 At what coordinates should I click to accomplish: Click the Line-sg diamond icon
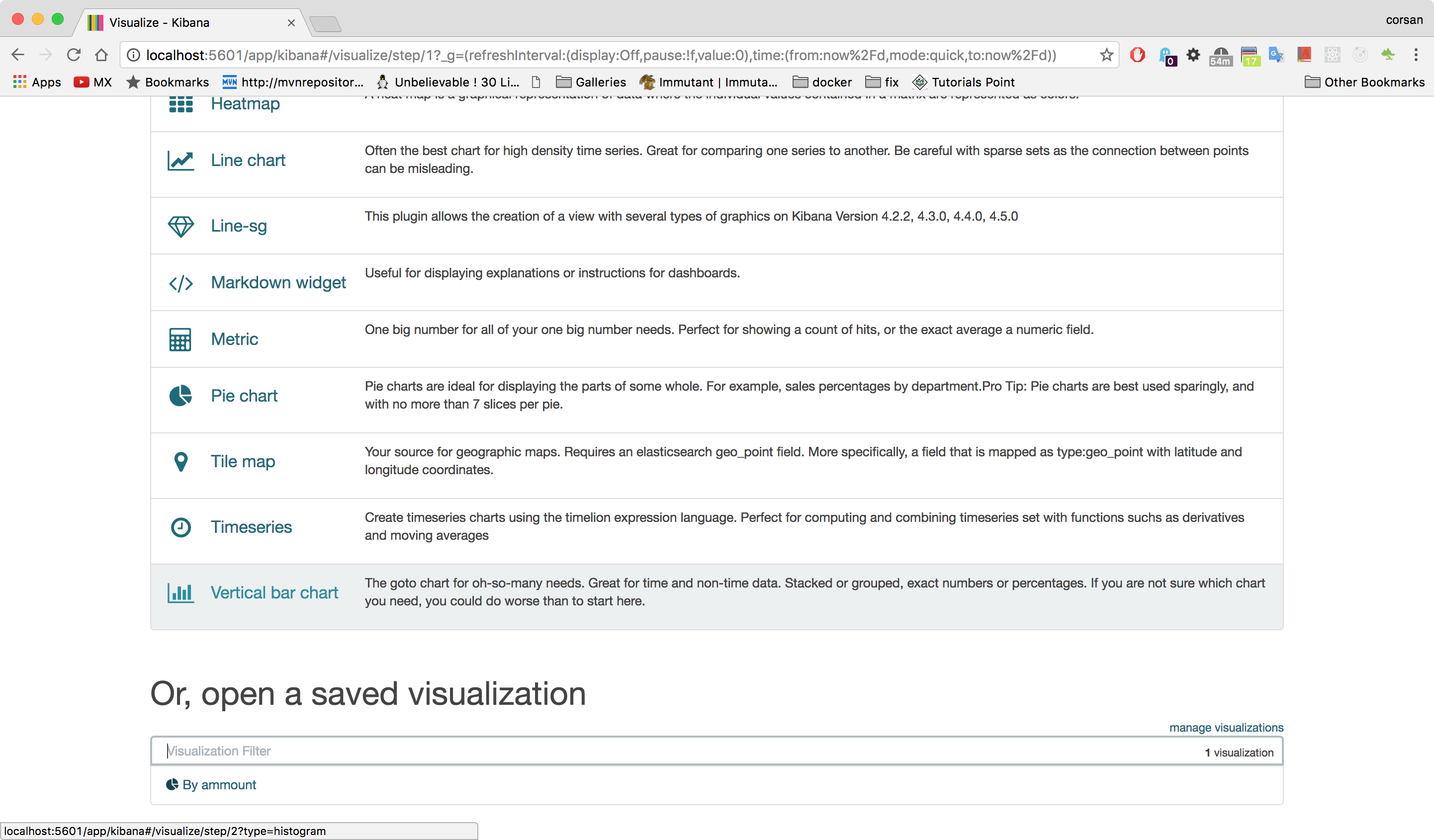[181, 226]
